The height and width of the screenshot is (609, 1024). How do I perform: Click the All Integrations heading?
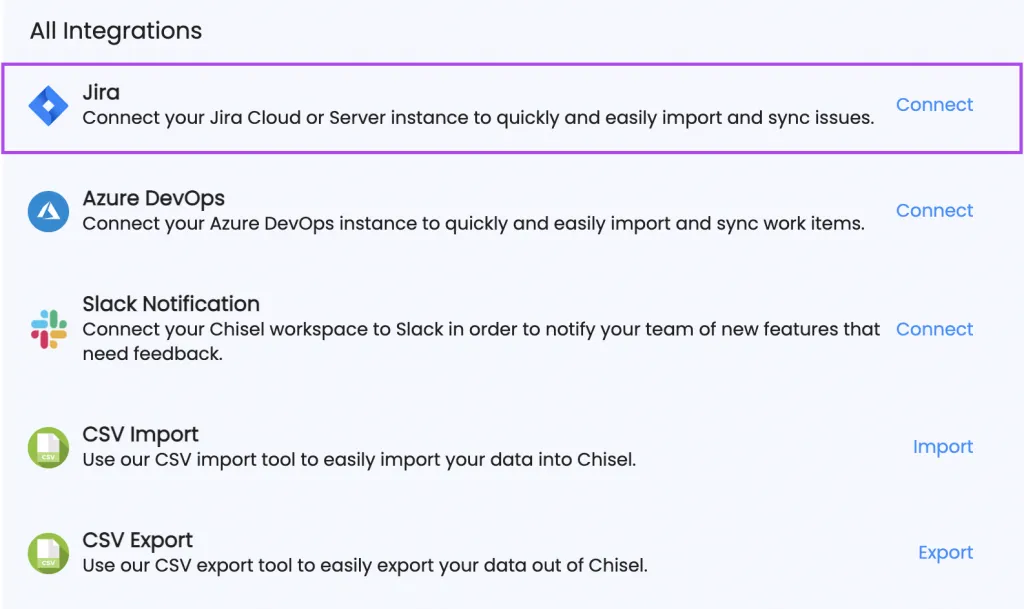click(x=116, y=31)
